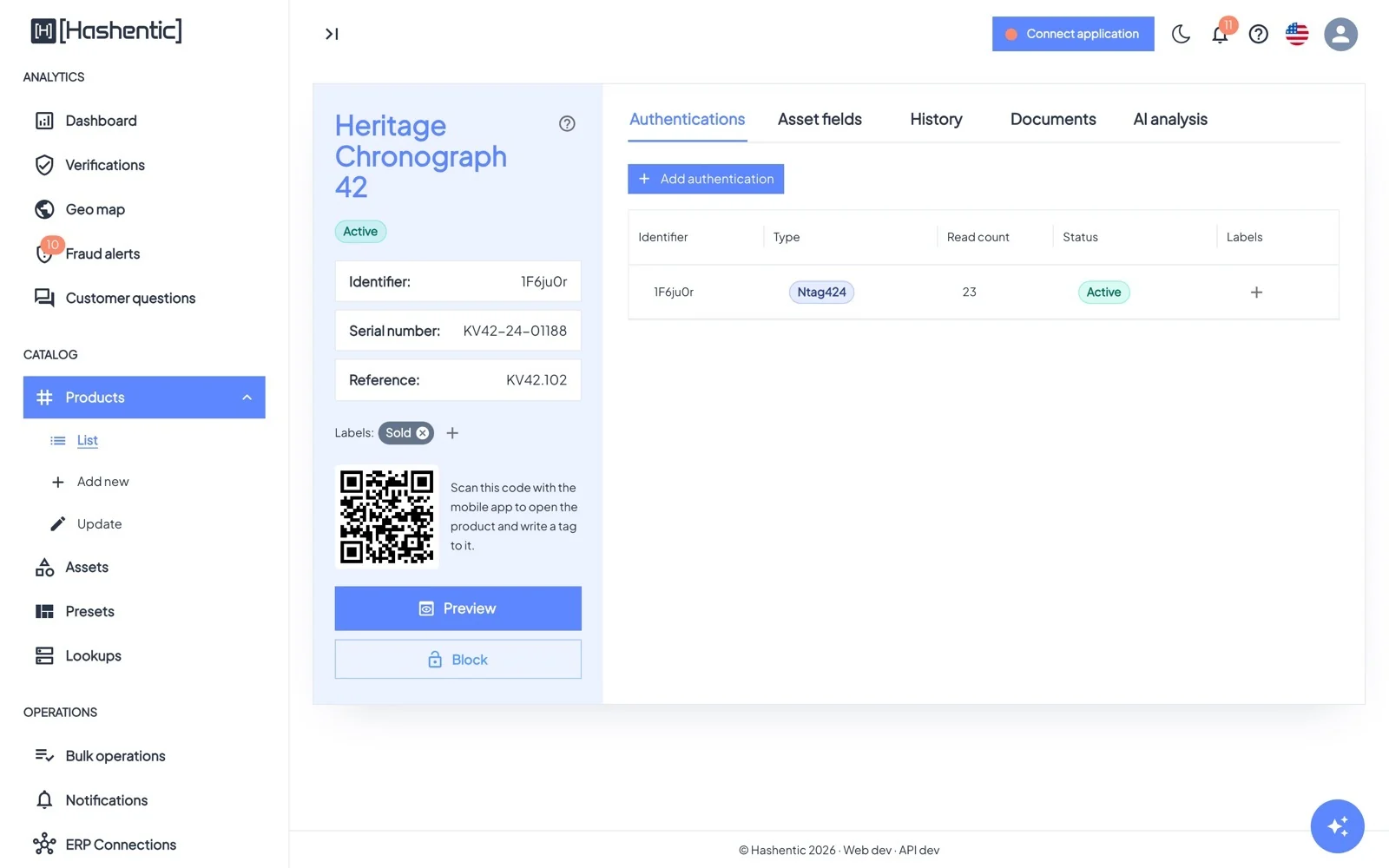Add a new label to the product
Image resolution: width=1389 pixels, height=868 pixels.
[452, 433]
